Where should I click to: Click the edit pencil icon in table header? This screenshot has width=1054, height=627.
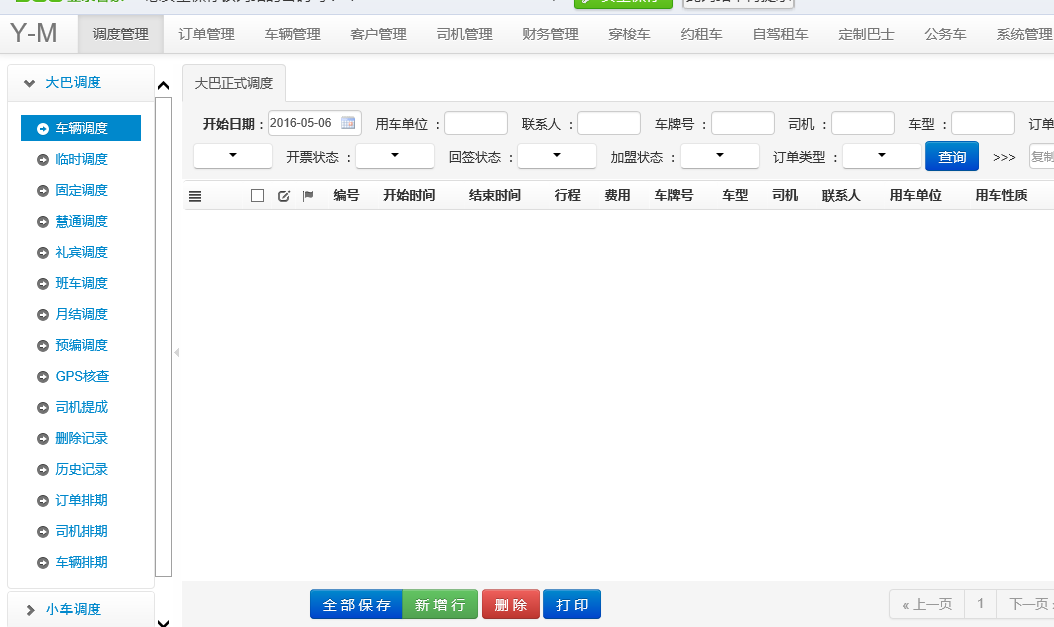coord(283,196)
